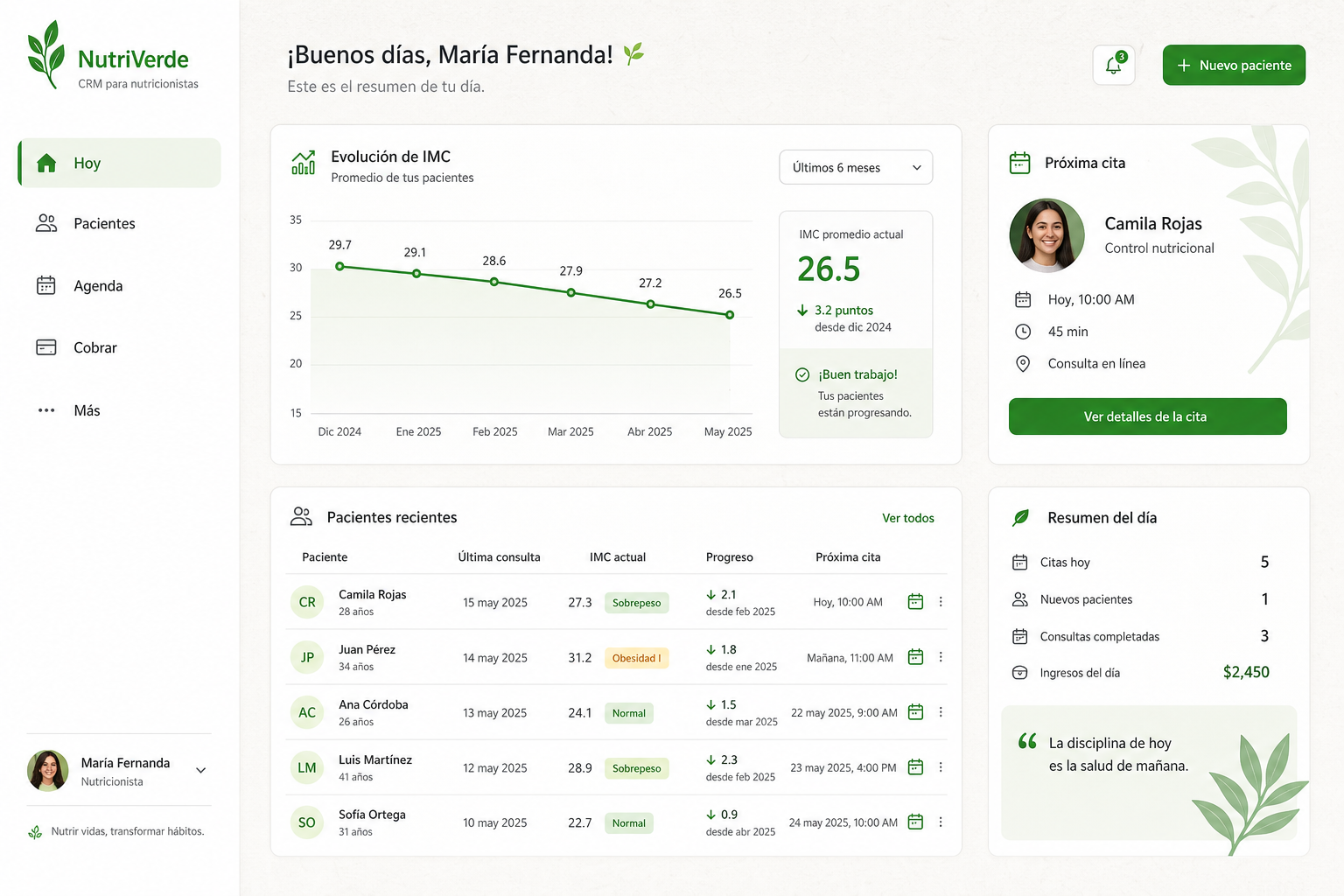
Task: Open calendar icon in Juan Pérez row
Action: 915,656
